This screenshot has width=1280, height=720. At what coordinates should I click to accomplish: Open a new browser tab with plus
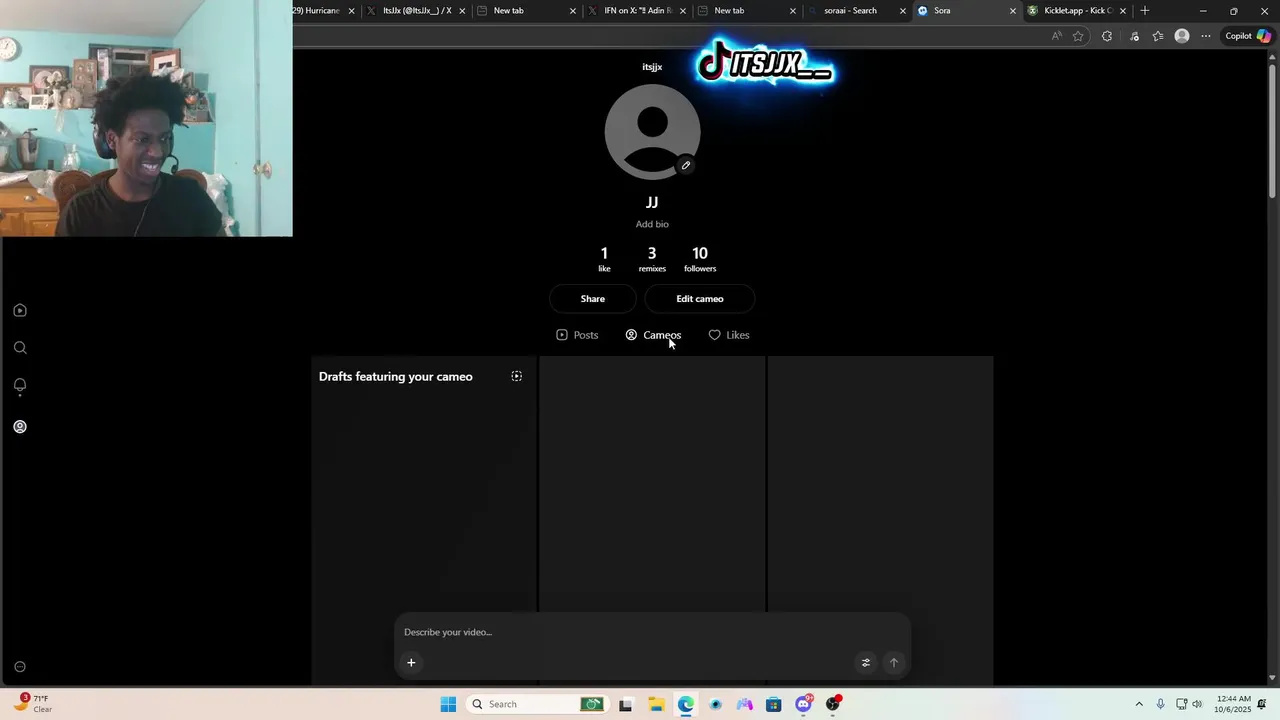[x=1145, y=11]
